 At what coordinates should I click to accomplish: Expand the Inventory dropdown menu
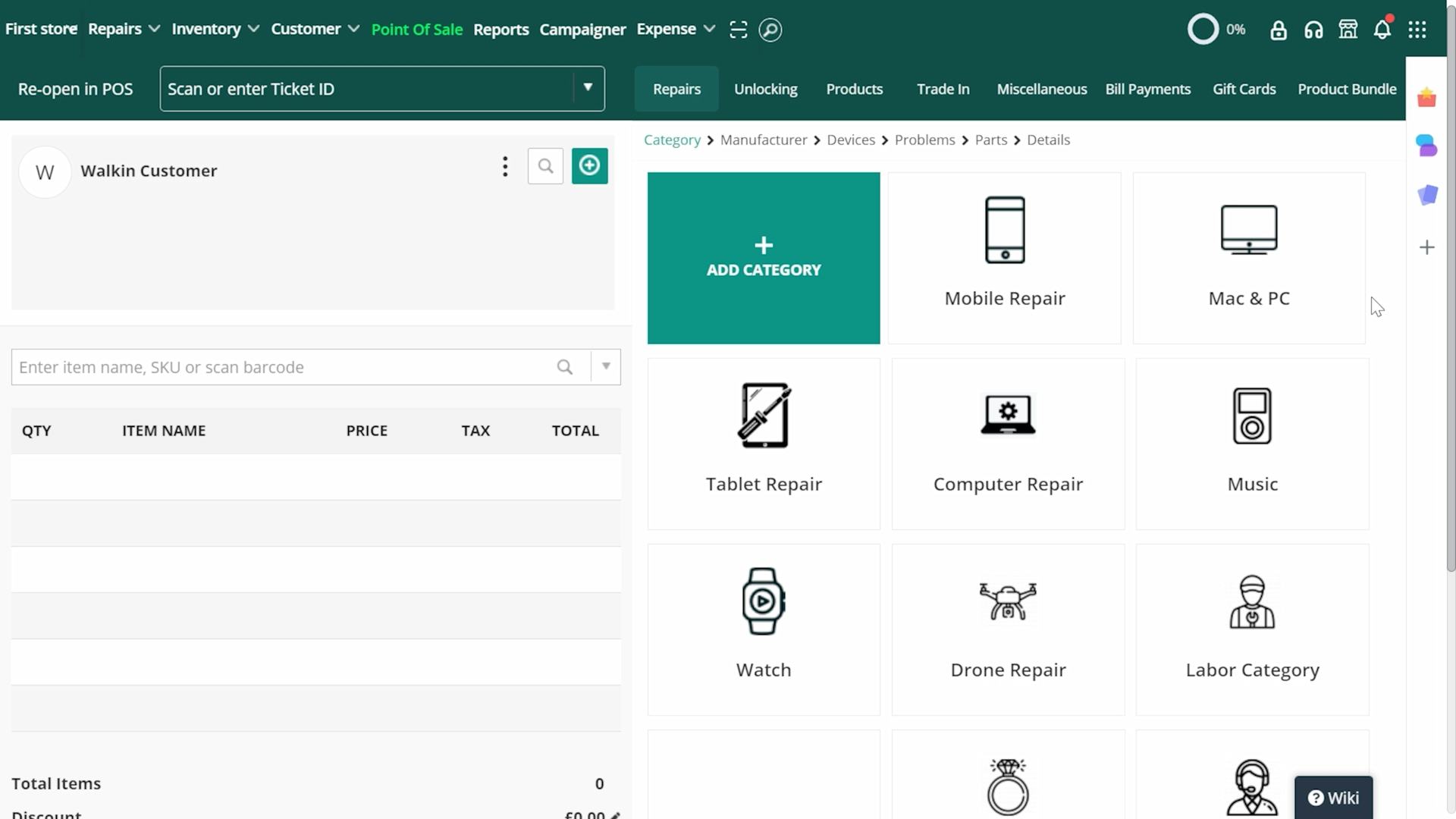[215, 28]
